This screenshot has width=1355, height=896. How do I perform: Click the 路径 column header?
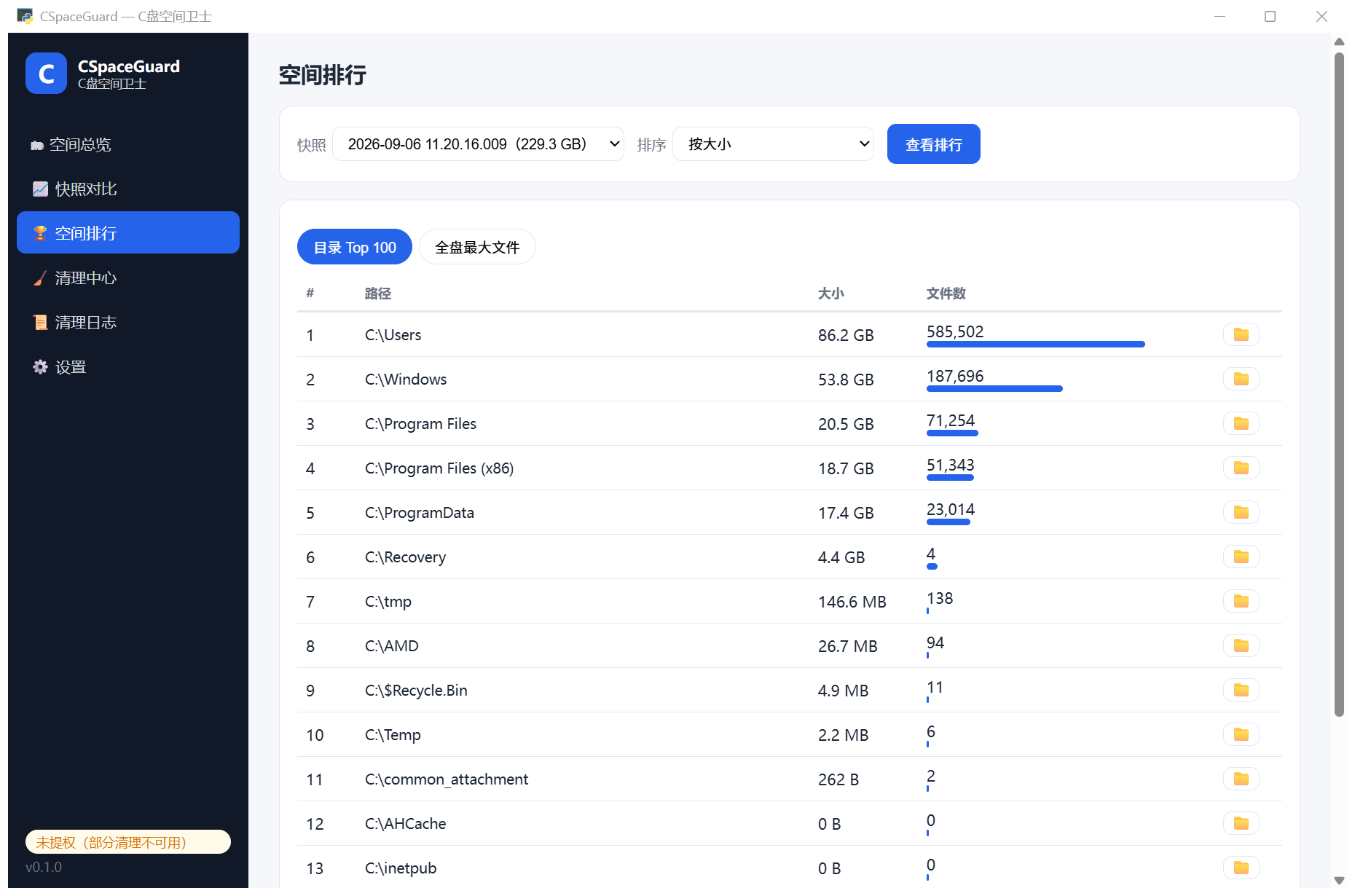[378, 294]
